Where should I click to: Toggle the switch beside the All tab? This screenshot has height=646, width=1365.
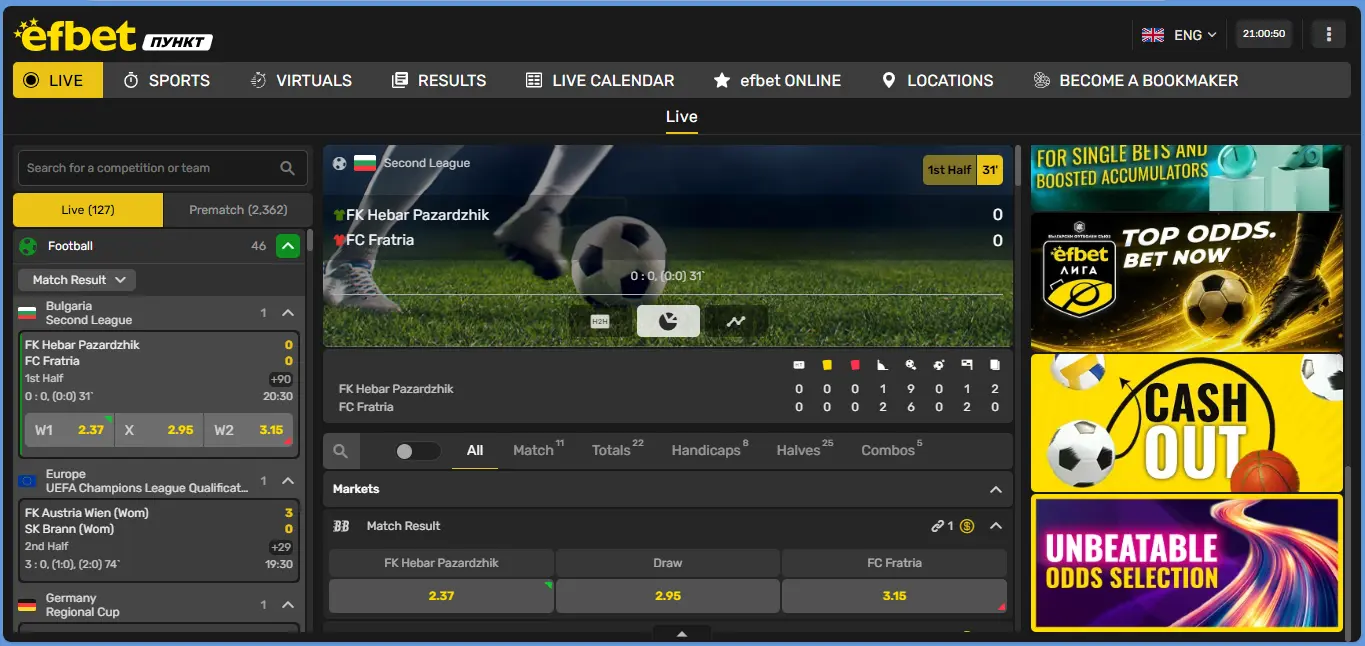[418, 451]
